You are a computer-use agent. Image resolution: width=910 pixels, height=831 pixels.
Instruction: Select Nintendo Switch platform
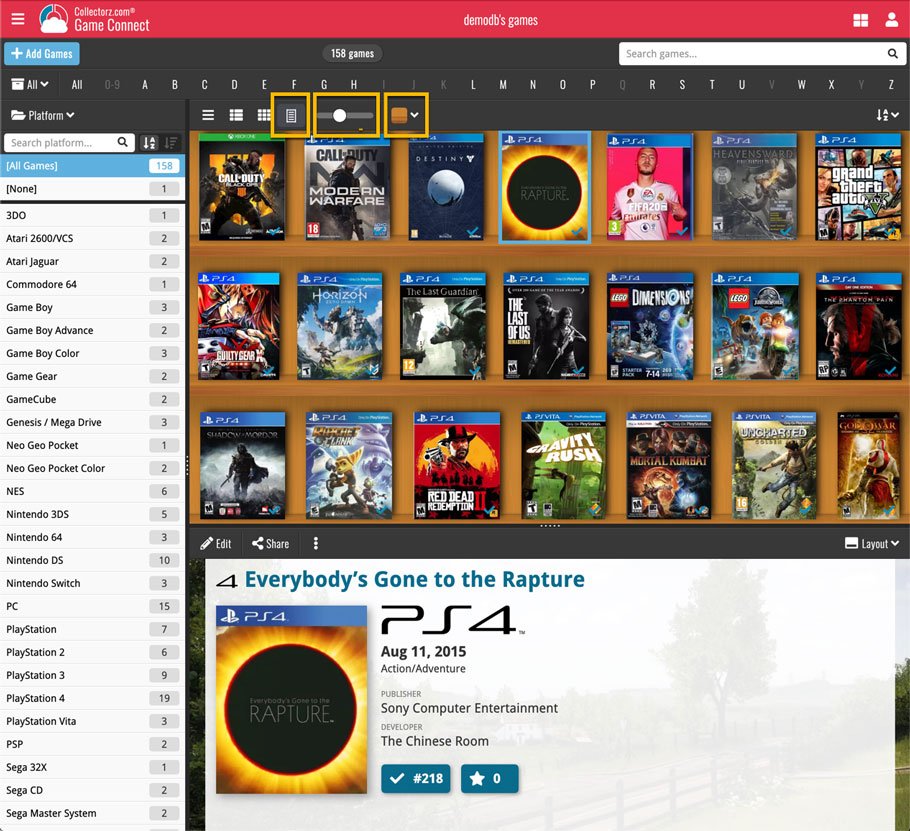(x=92, y=583)
